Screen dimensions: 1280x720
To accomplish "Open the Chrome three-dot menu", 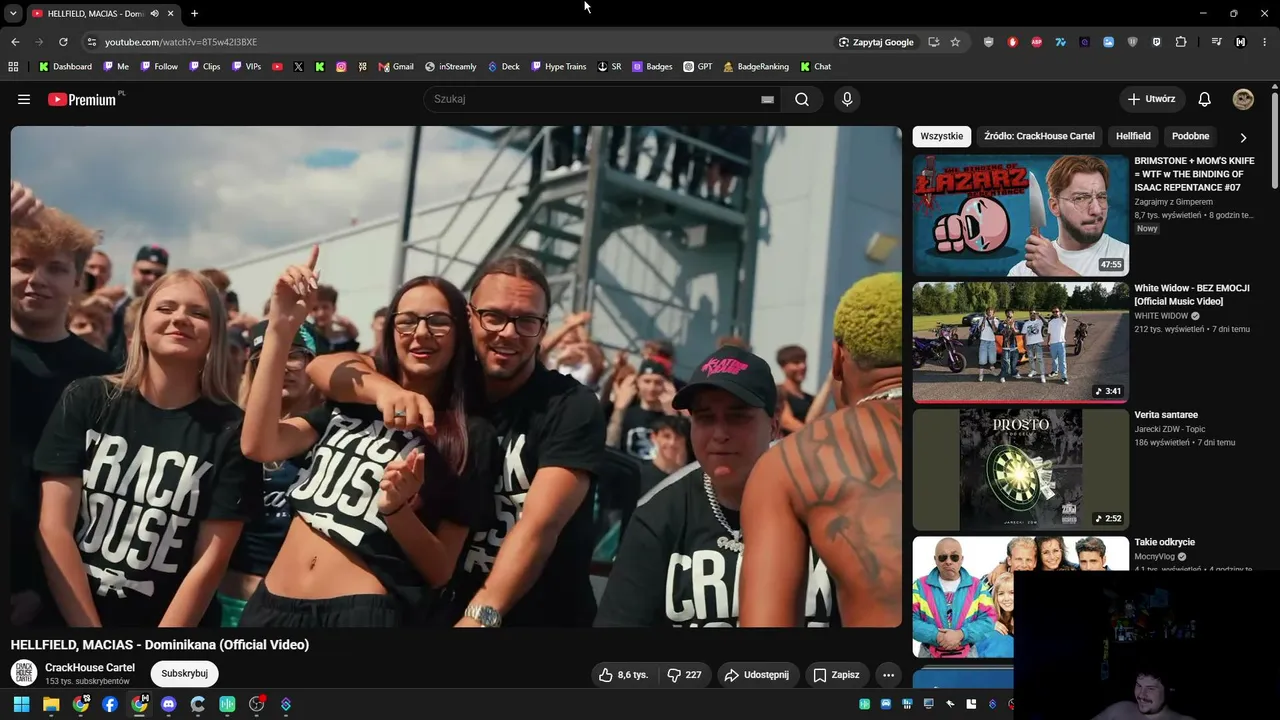I will tap(1265, 42).
